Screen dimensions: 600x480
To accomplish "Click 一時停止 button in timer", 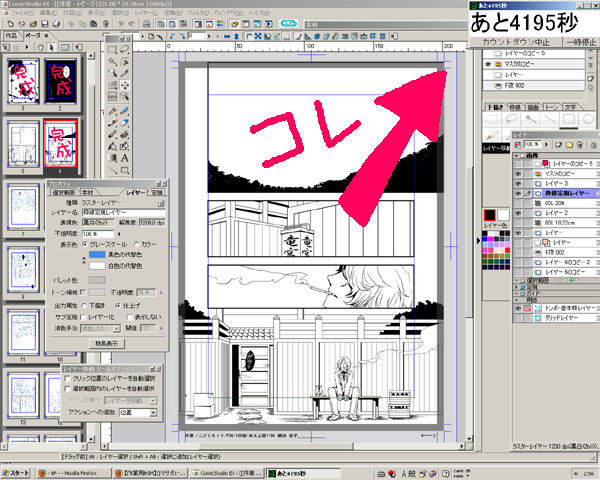I will 581,42.
